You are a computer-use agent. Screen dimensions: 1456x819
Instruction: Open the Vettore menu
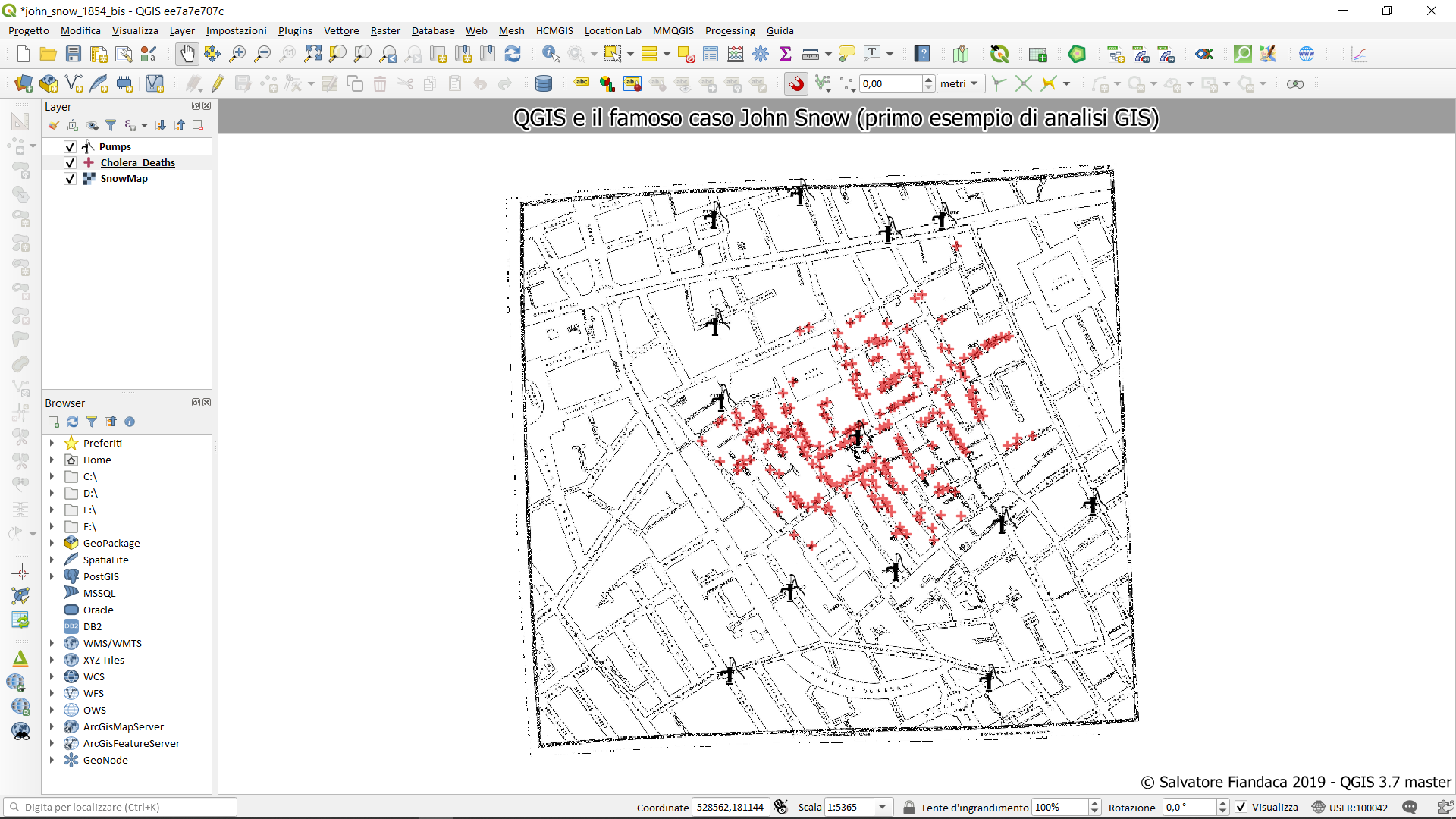click(341, 30)
